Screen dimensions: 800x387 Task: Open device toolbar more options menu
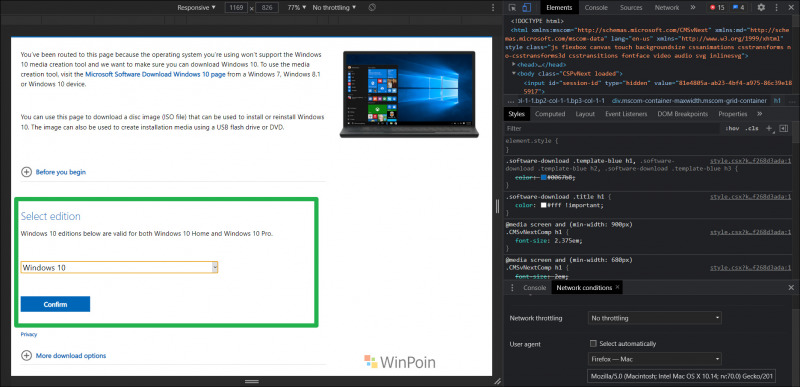tap(493, 8)
